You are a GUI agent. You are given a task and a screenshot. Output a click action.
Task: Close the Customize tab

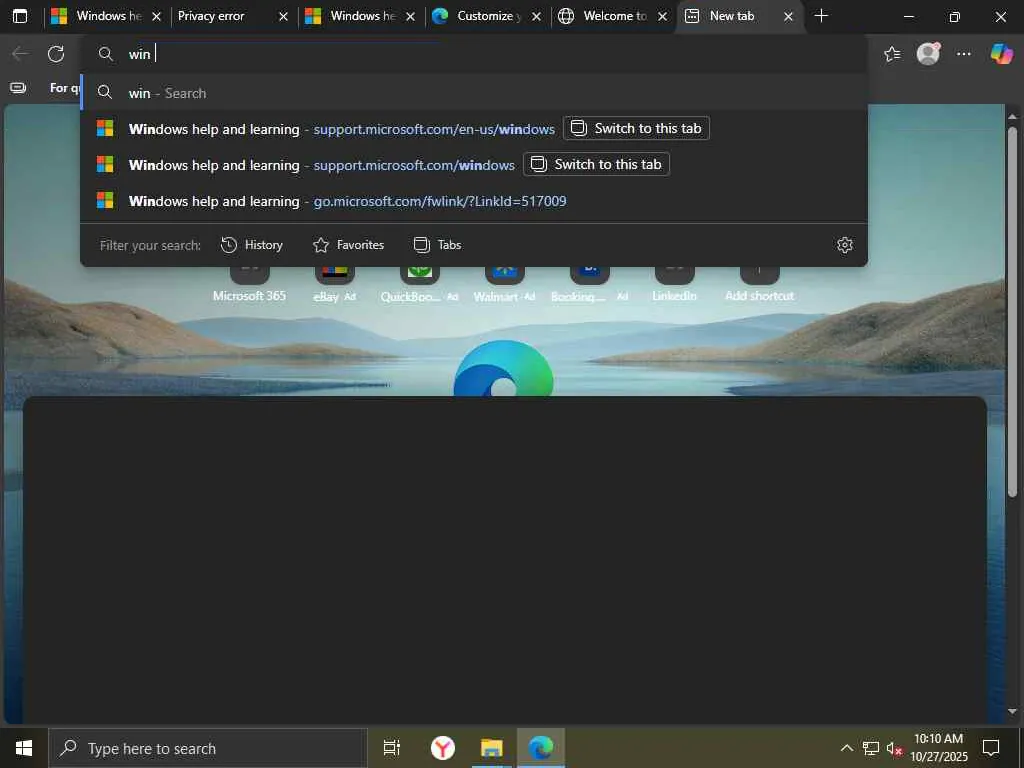(536, 16)
